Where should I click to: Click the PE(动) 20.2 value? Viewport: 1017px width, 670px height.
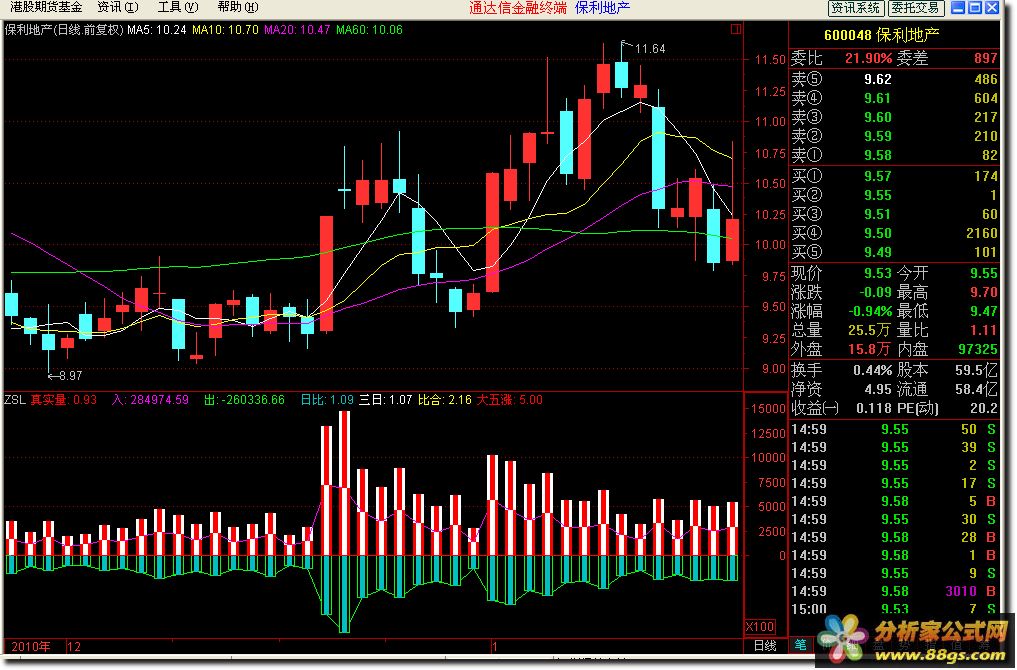click(984, 409)
